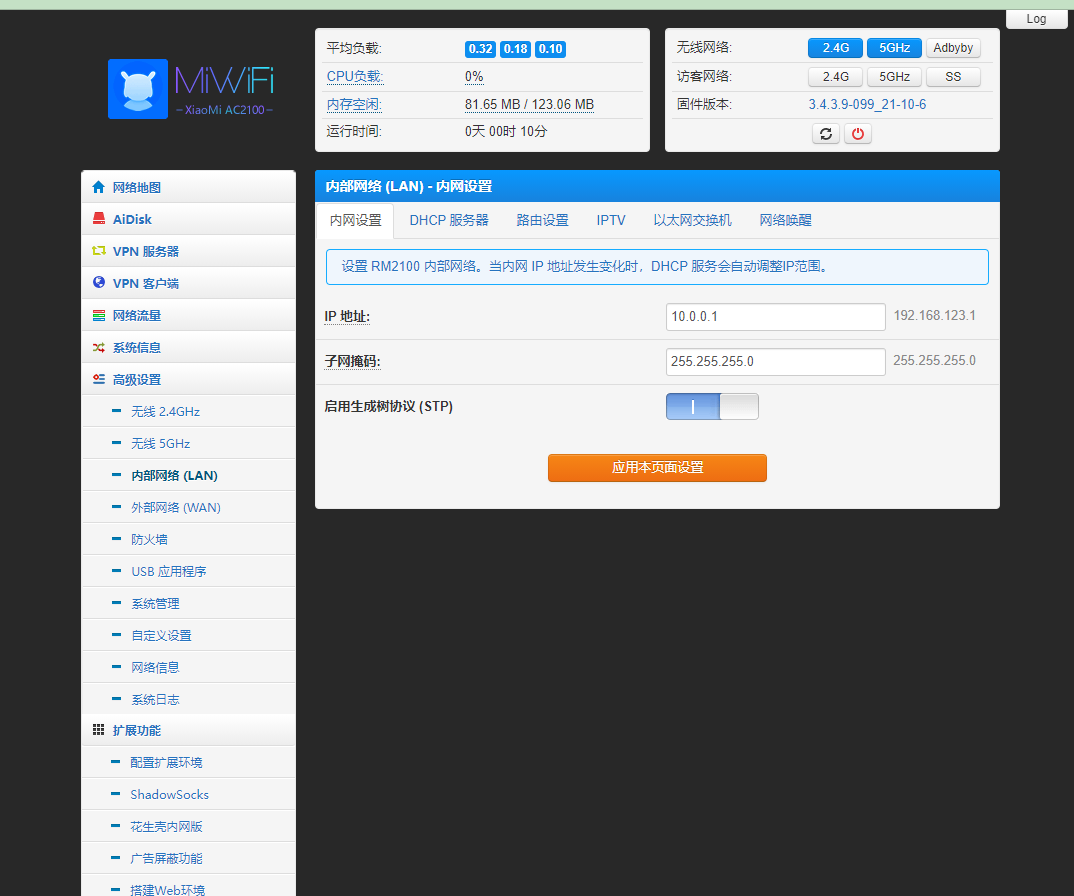Click the Log button at top right
The image size is (1074, 896).
coord(1036,19)
